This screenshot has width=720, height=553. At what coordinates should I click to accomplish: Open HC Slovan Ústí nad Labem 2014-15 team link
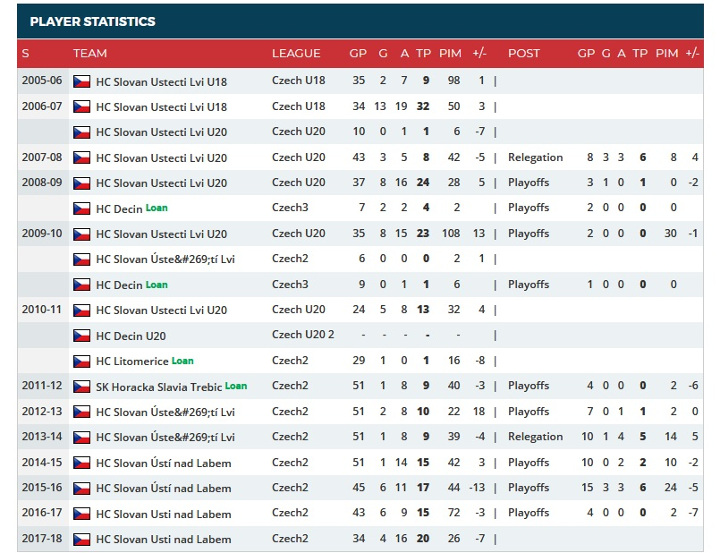point(163,463)
